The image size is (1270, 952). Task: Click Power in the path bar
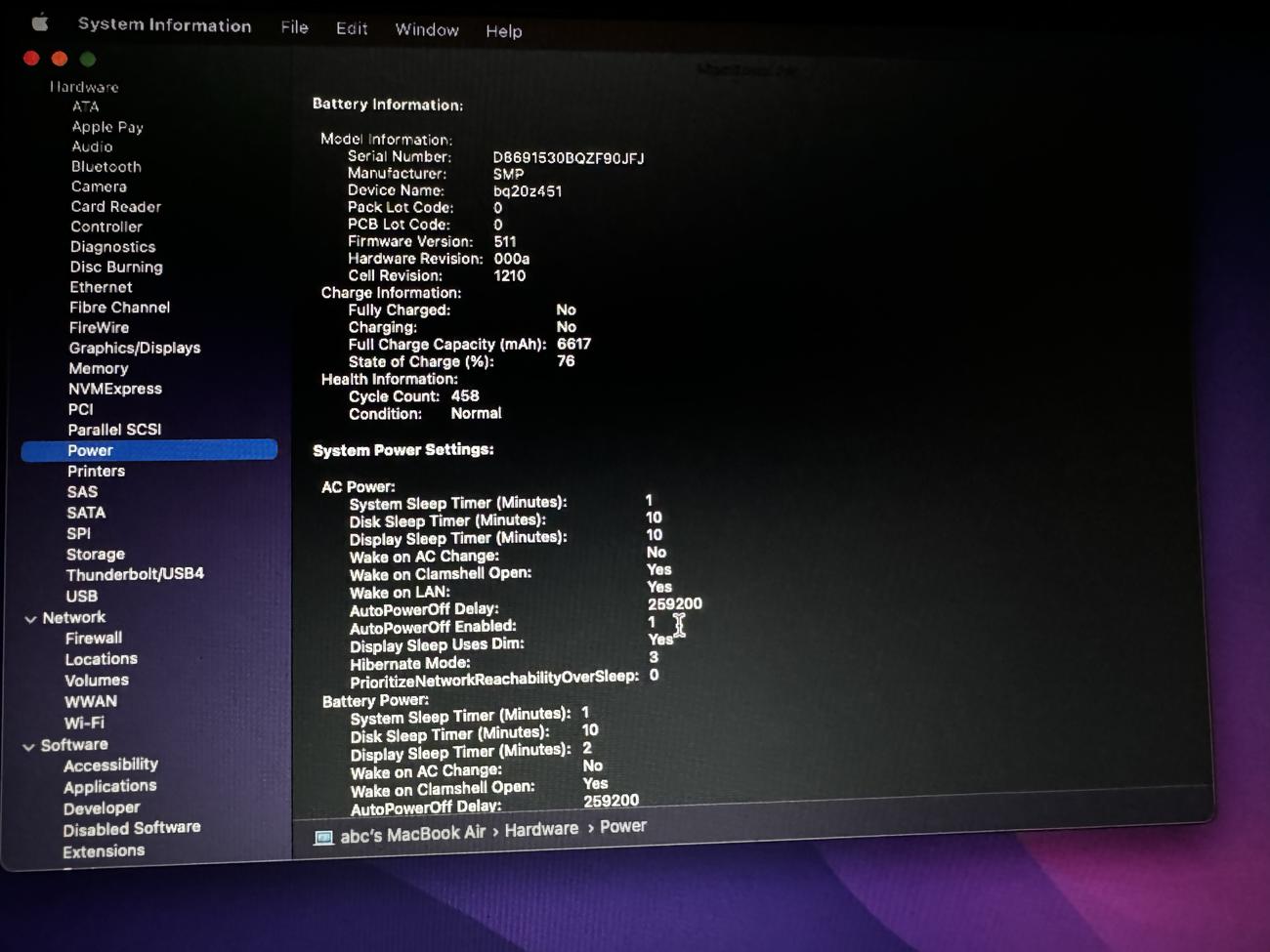click(623, 826)
